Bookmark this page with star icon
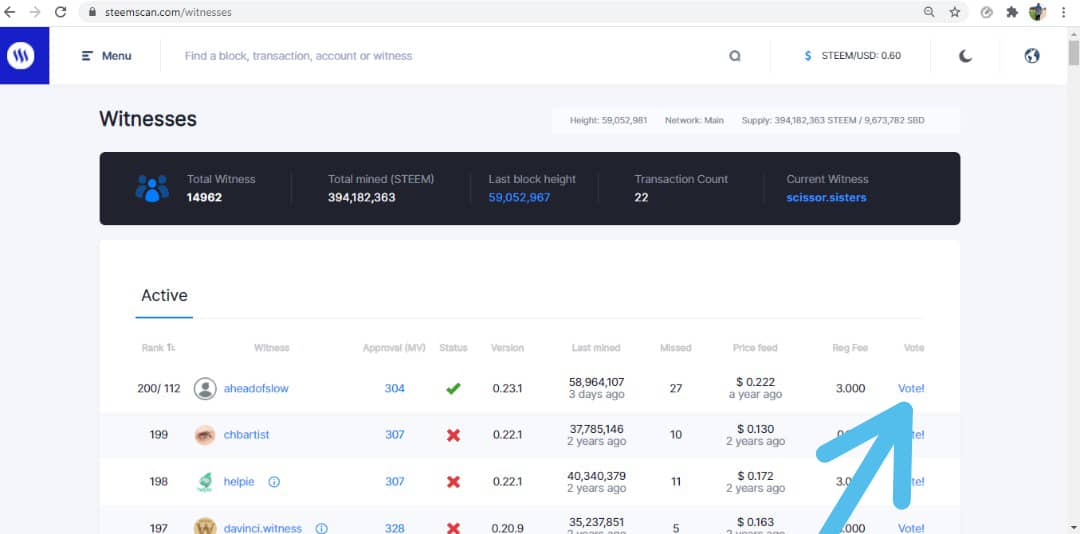 [955, 12]
